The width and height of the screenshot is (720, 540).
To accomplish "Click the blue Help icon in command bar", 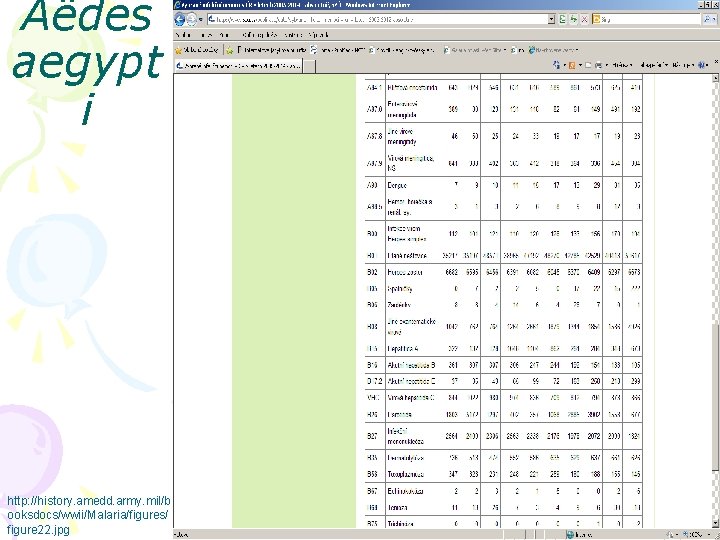I will tap(703, 65).
